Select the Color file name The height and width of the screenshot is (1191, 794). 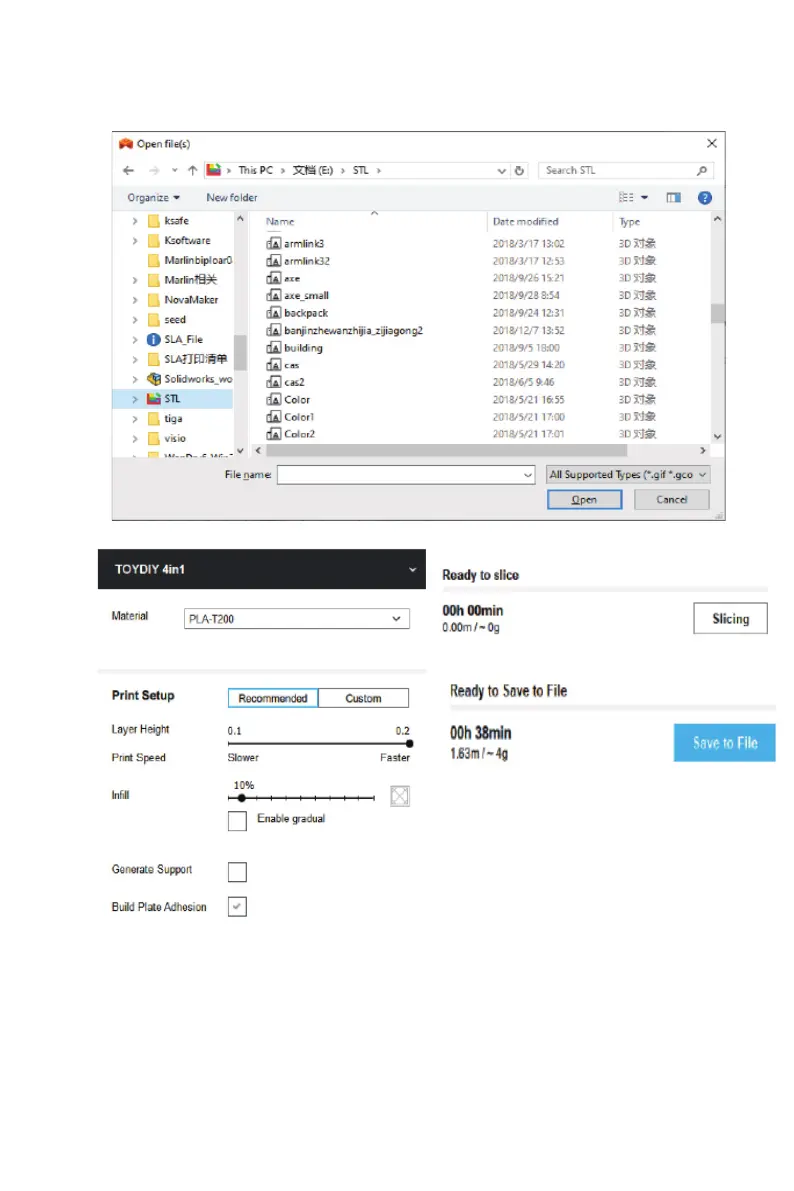click(297, 400)
